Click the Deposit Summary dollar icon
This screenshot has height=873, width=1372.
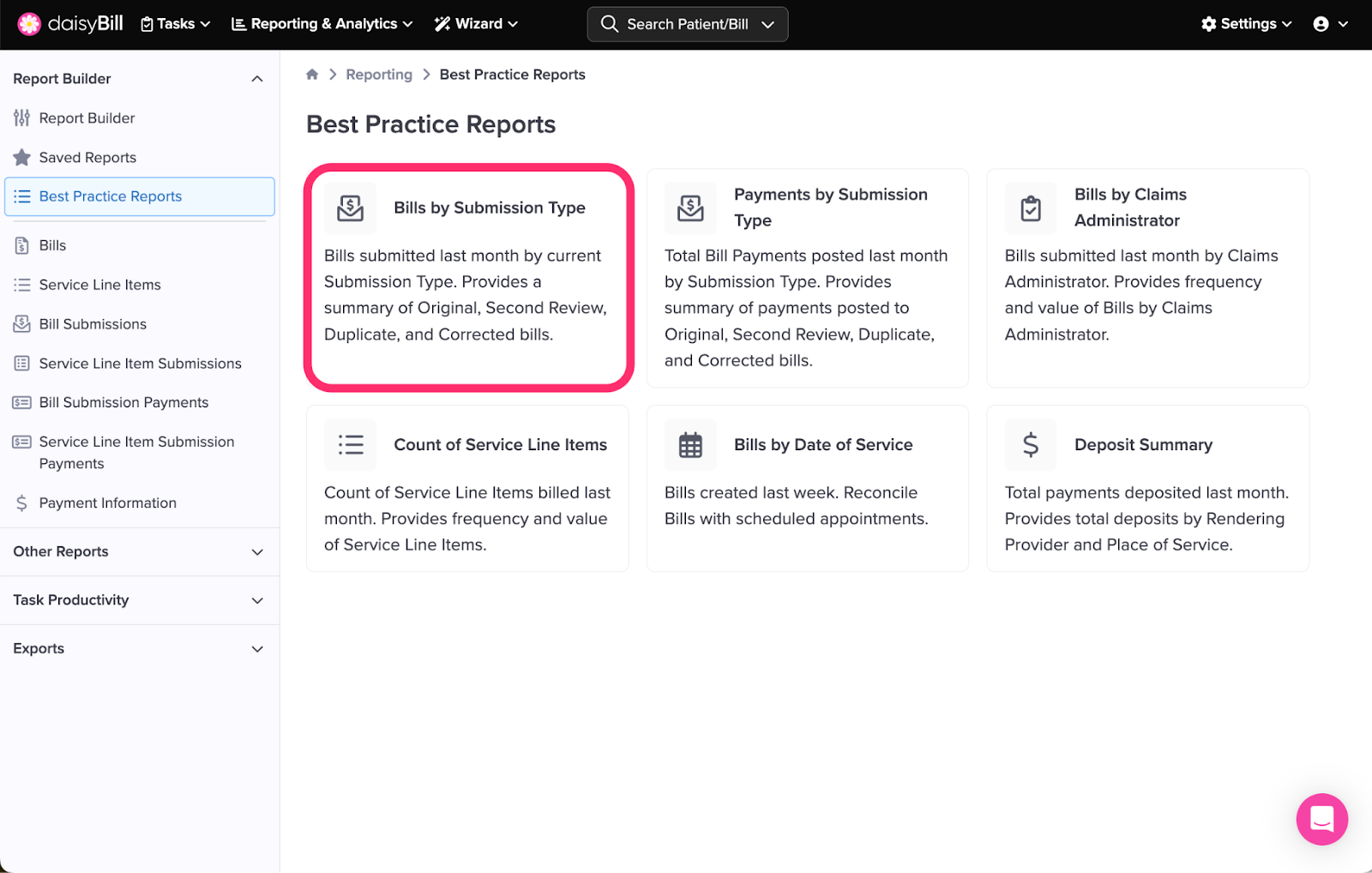[1031, 444]
